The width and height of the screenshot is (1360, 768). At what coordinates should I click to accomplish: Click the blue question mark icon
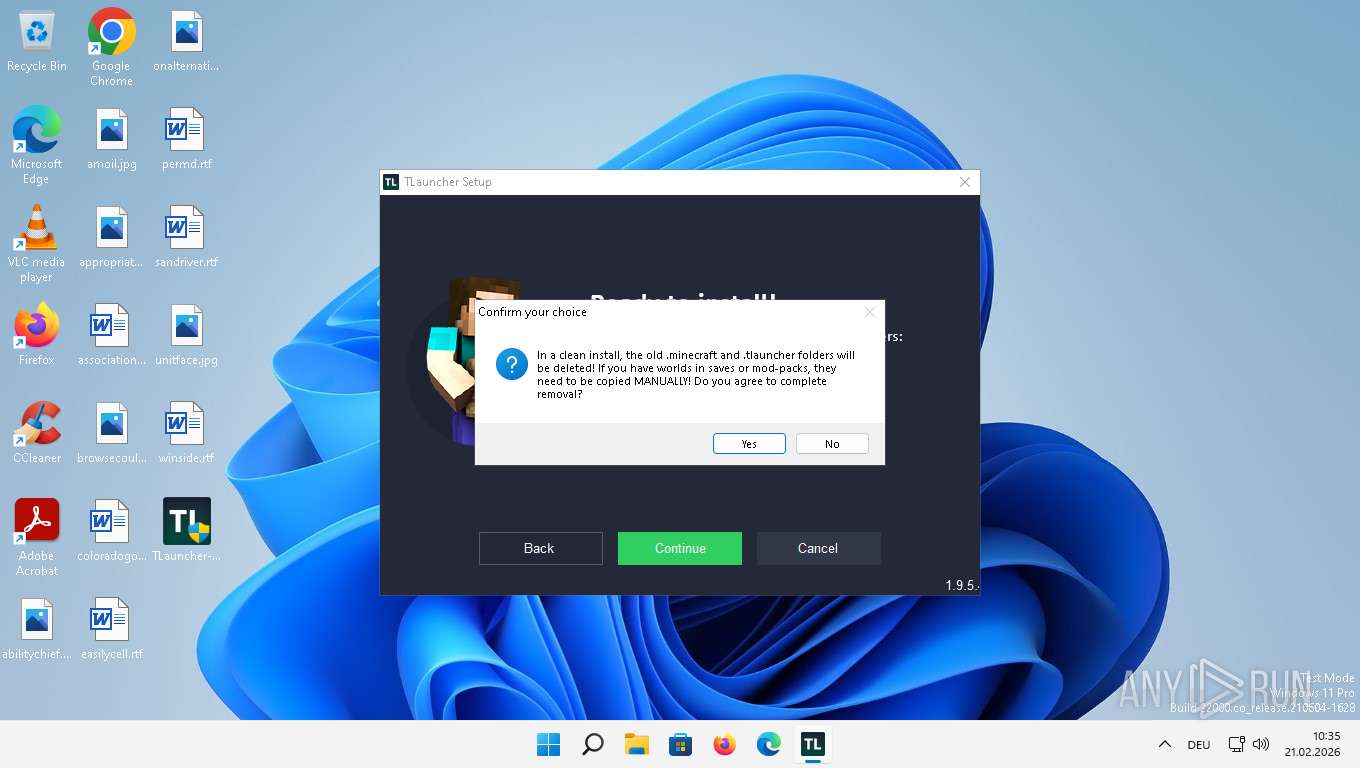point(511,364)
